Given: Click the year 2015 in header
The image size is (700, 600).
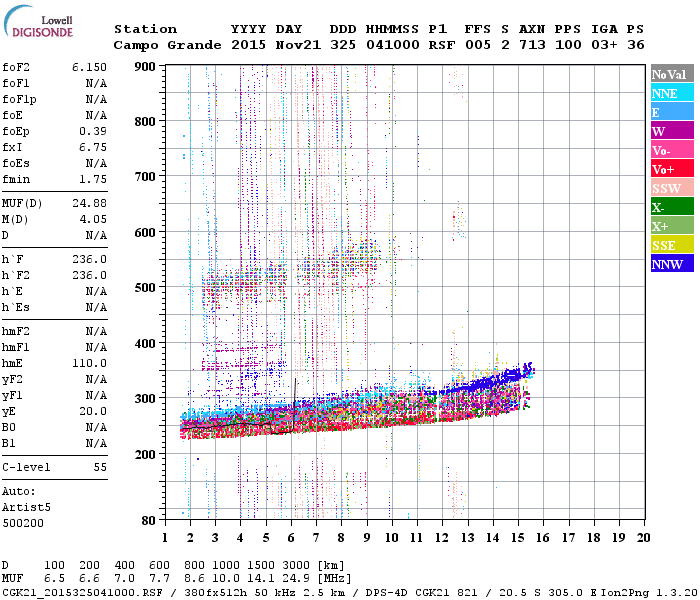Looking at the screenshot, I should click(x=248, y=45).
